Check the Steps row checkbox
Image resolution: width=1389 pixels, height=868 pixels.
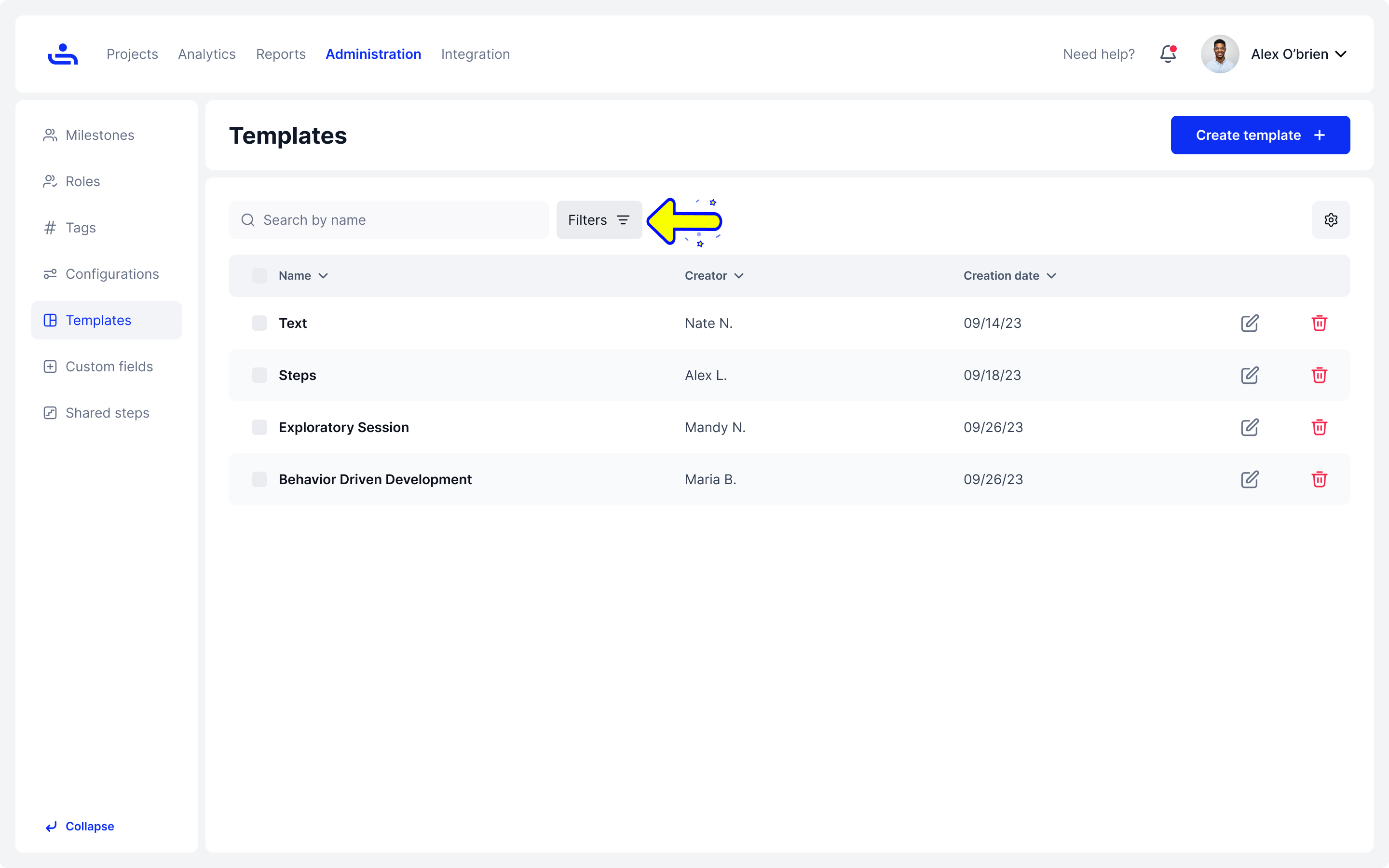click(x=259, y=376)
